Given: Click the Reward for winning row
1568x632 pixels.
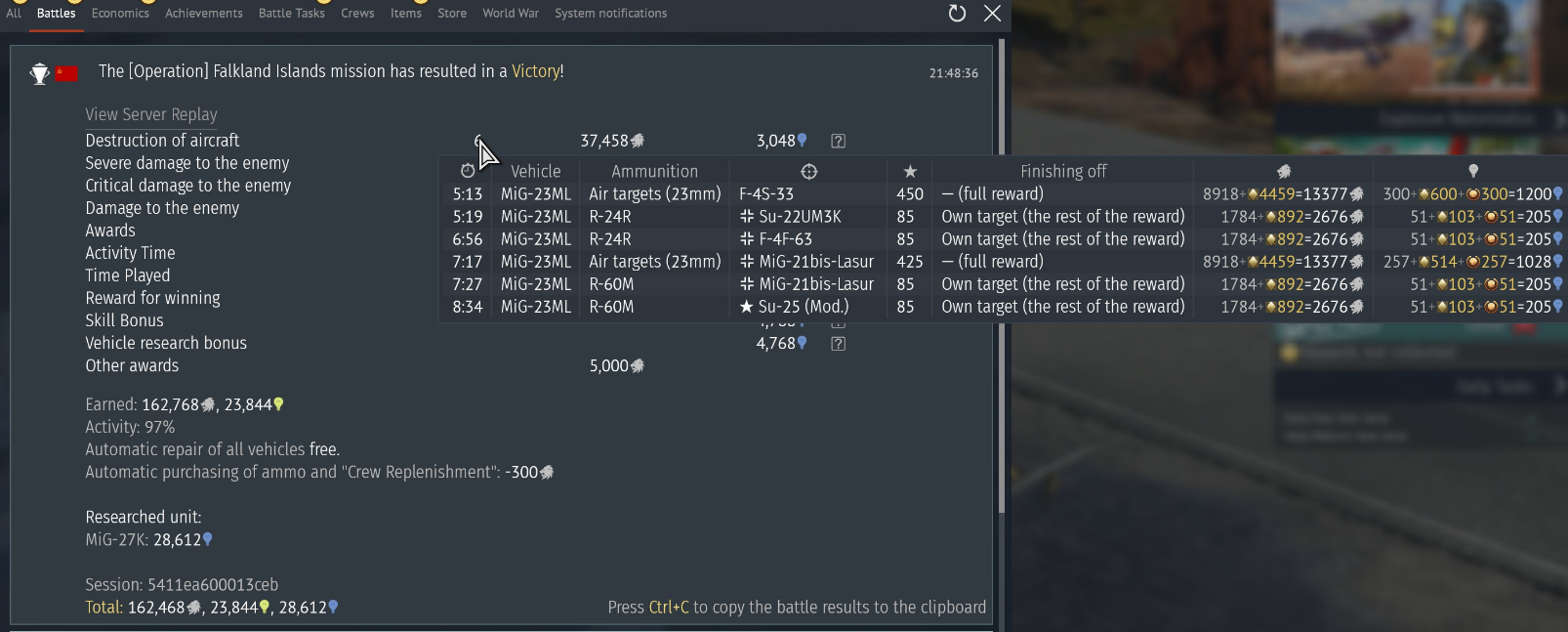Looking at the screenshot, I should pos(152,298).
